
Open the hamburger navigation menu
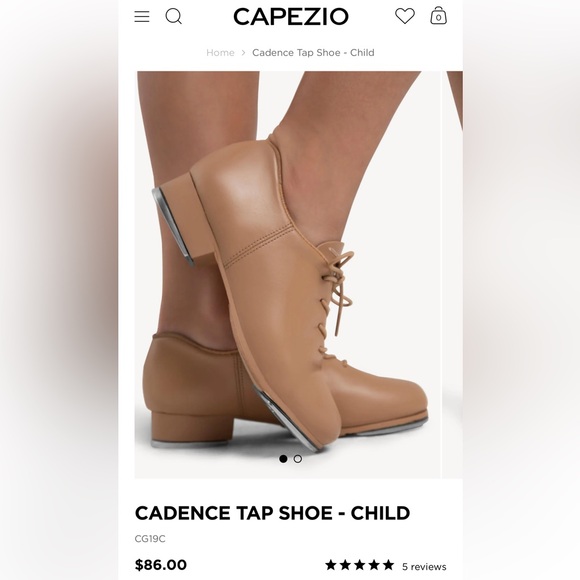(142, 16)
